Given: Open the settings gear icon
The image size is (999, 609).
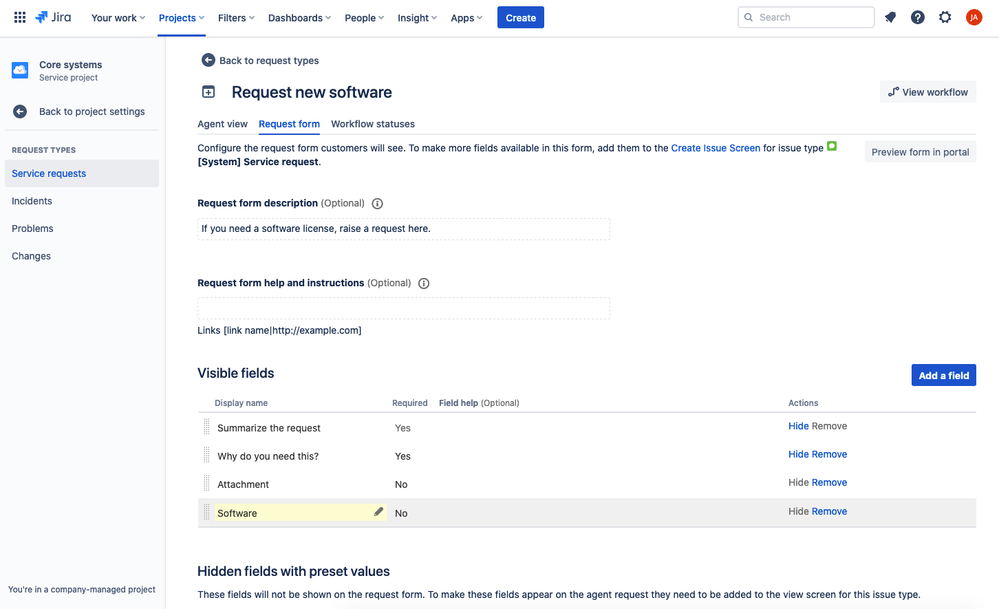Looking at the screenshot, I should click(x=945, y=17).
